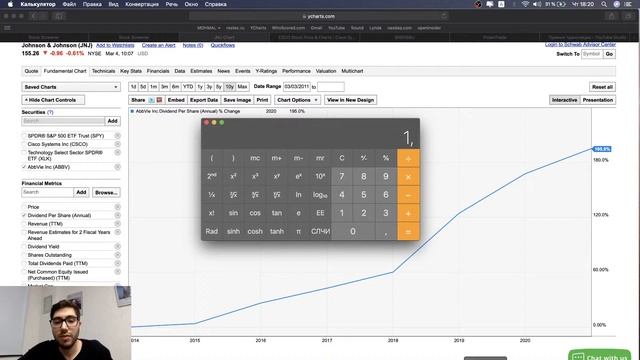Enable the Price metric checkbox
Viewport: 640px width, 360px height.
[x=24, y=207]
